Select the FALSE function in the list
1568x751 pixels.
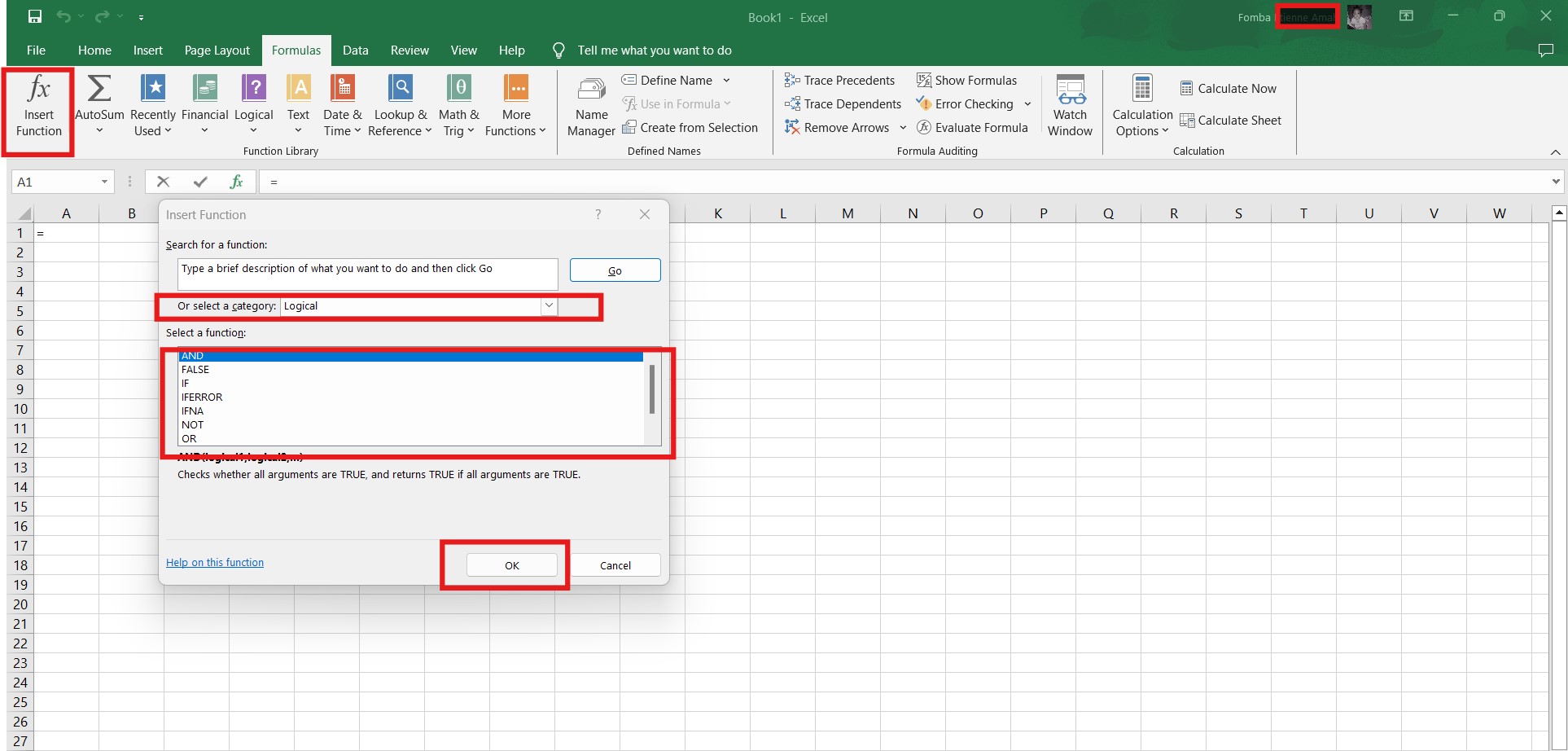coord(410,369)
